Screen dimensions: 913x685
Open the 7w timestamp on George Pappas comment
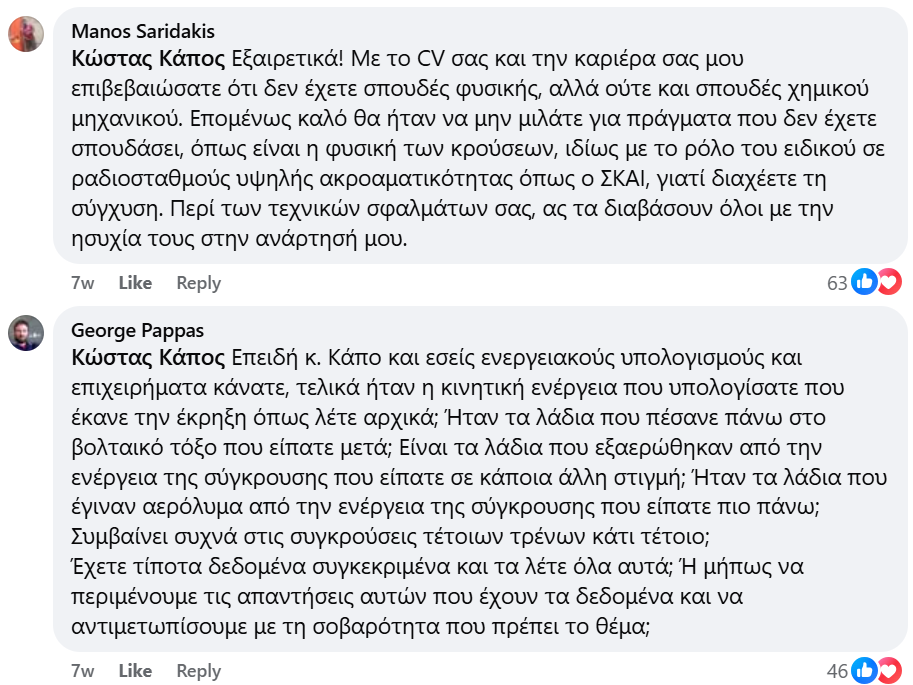click(82, 671)
